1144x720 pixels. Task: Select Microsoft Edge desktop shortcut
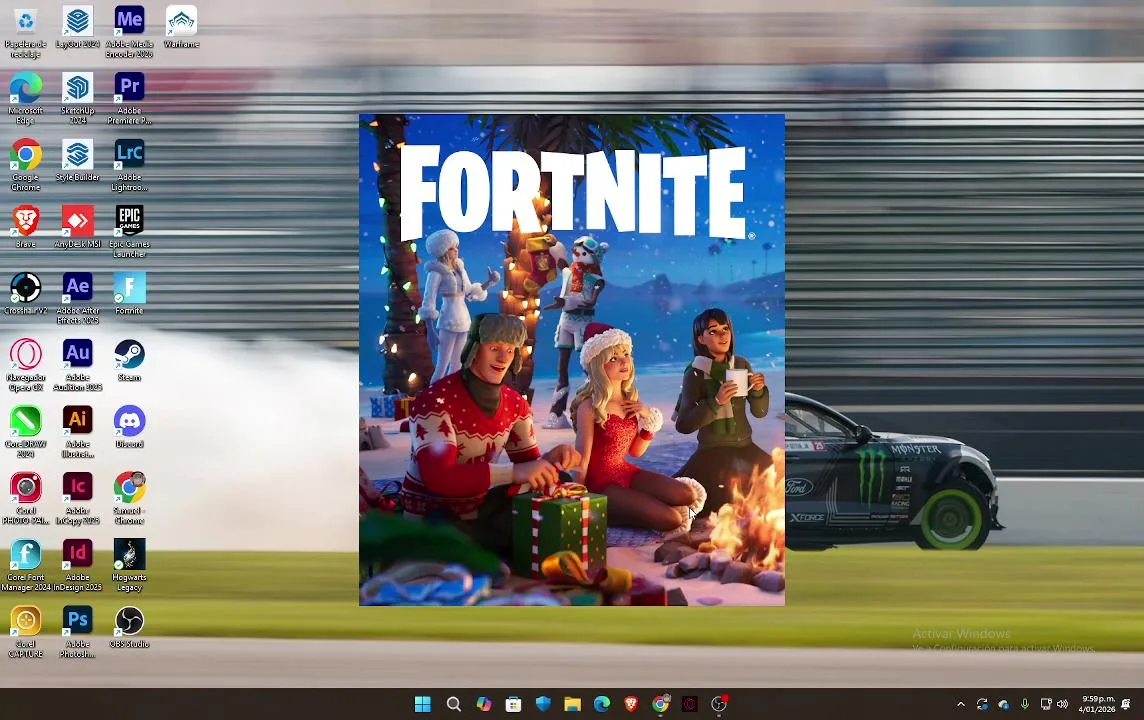[26, 98]
